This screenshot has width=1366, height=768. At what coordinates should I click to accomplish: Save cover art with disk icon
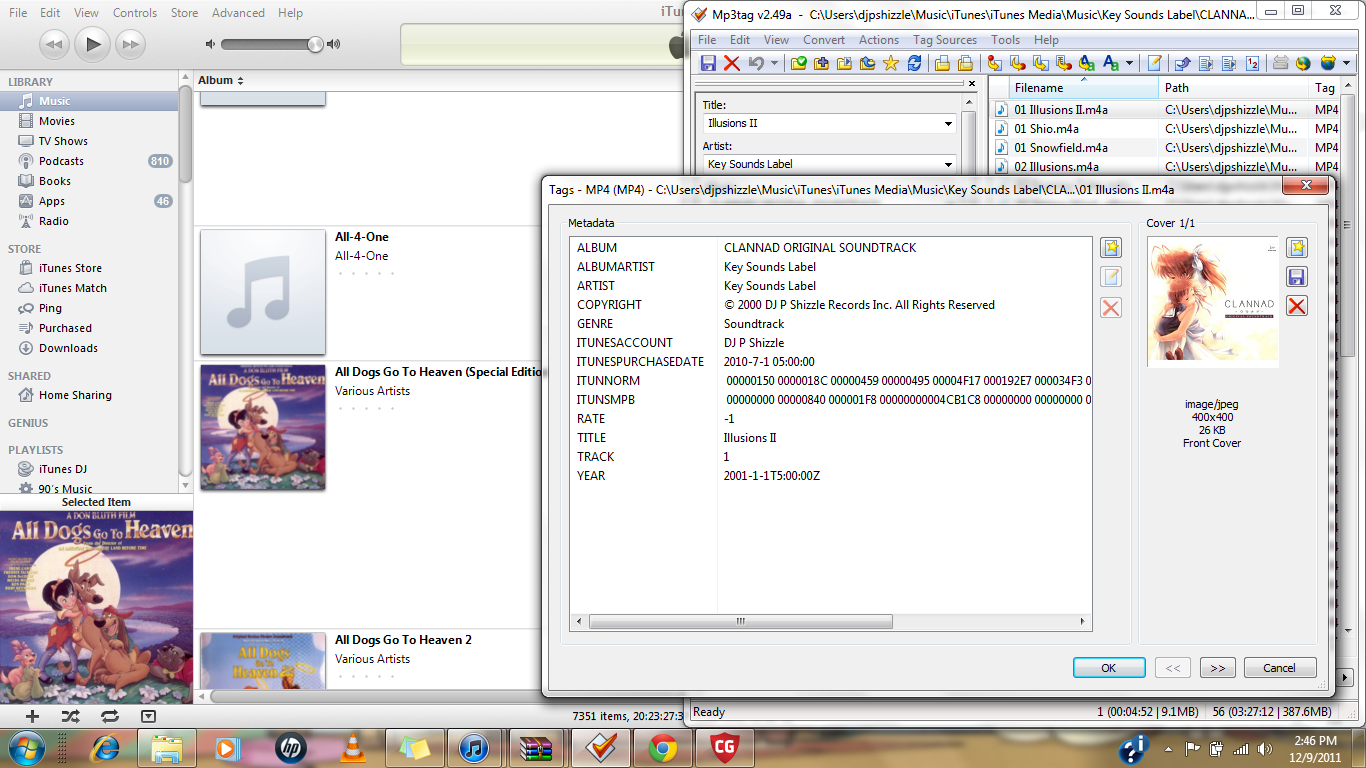pyautogui.click(x=1297, y=277)
